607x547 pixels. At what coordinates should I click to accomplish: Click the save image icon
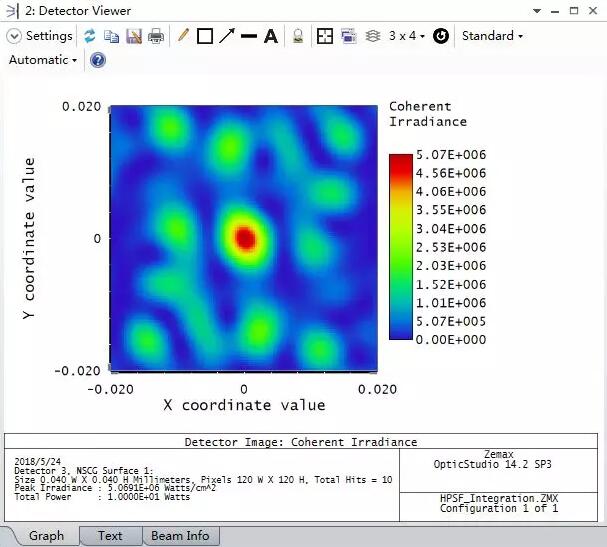point(134,36)
